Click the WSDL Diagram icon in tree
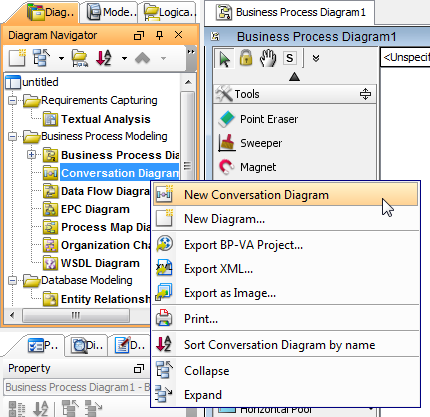The height and width of the screenshot is (417, 430). [x=51, y=263]
